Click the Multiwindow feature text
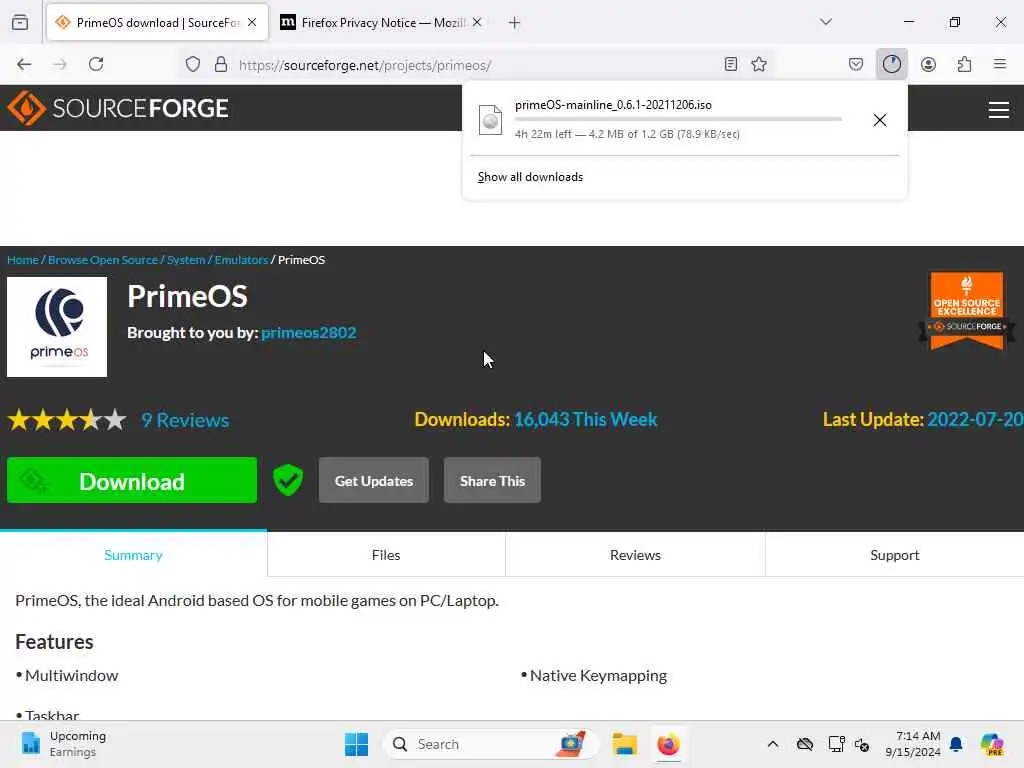 point(72,675)
